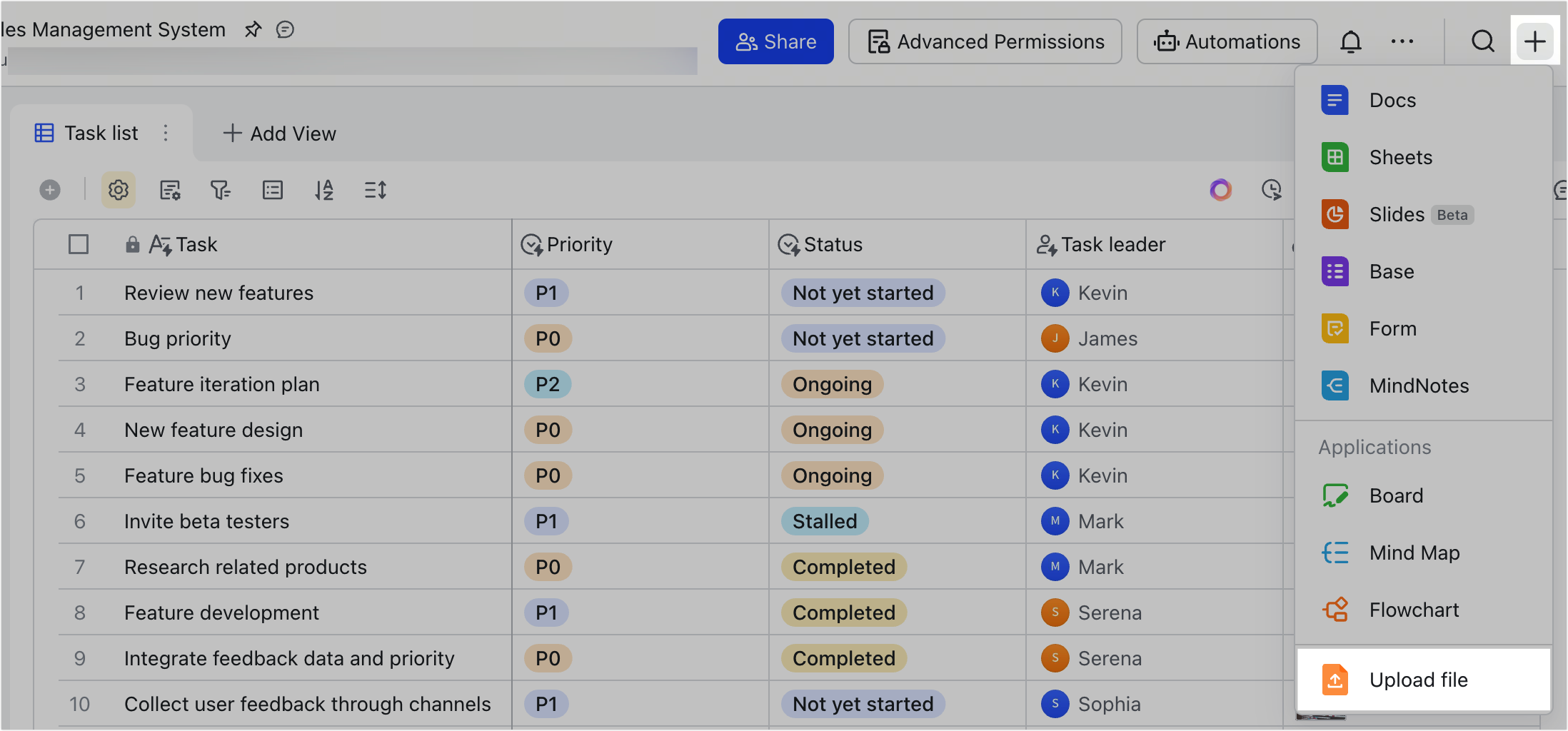Open the Task list view options menu
The width and height of the screenshot is (1568, 731).
click(166, 133)
